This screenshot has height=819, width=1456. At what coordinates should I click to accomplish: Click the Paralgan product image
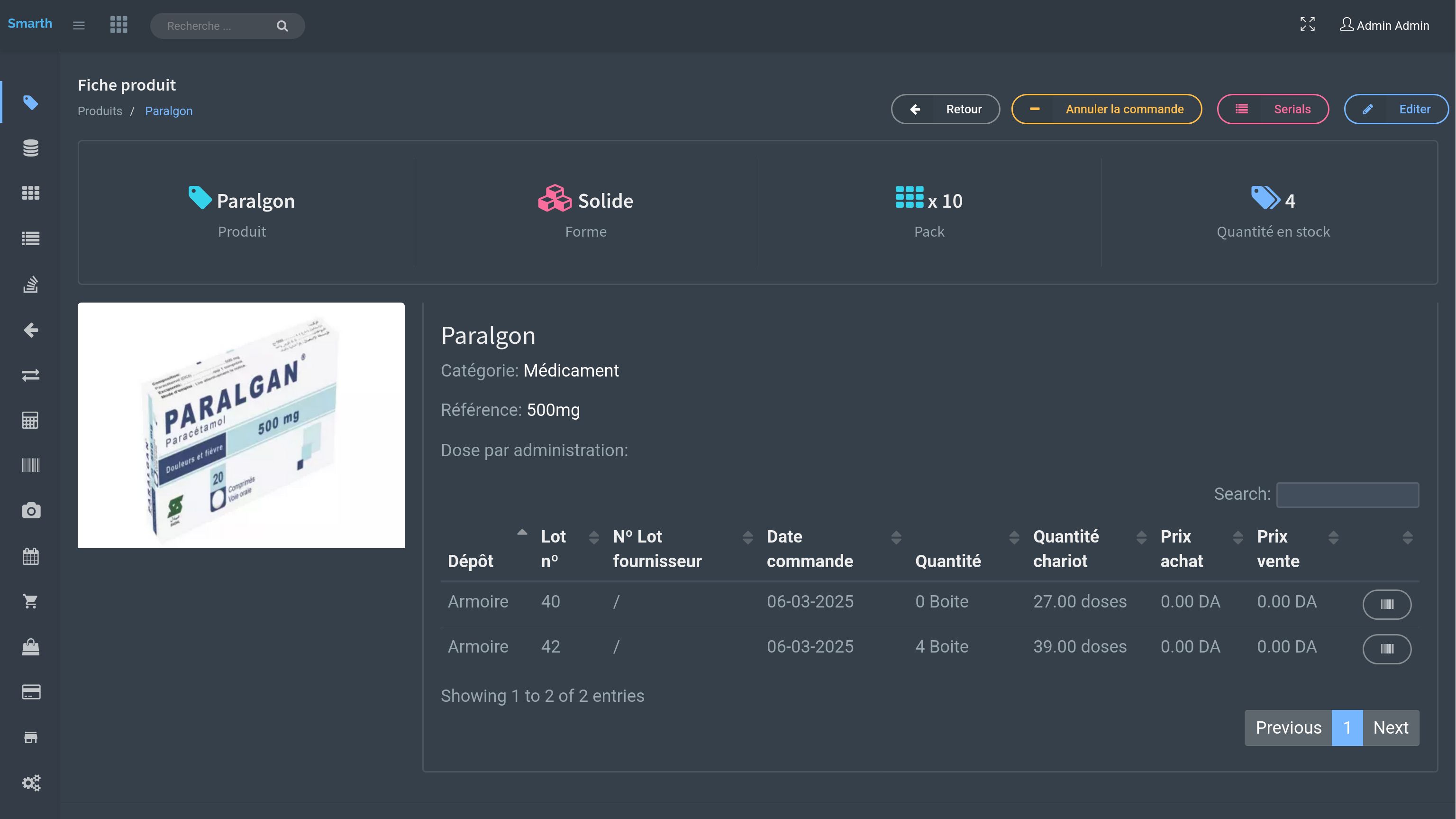[241, 425]
